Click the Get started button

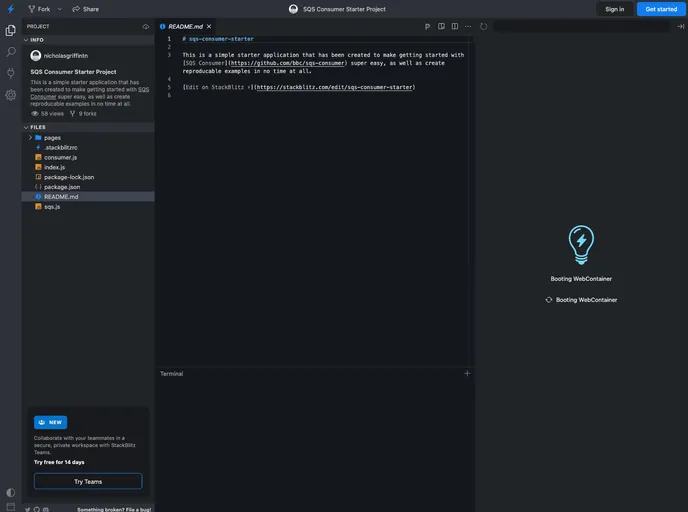(x=661, y=9)
